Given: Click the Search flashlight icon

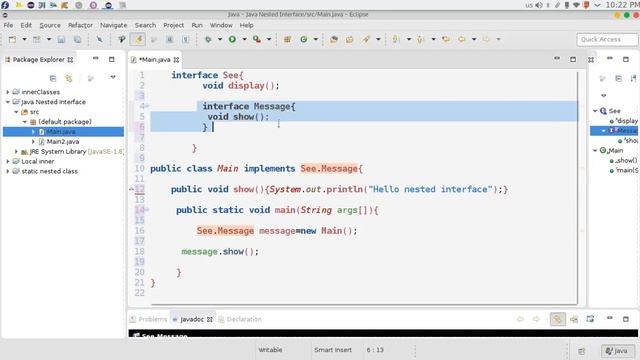Looking at the screenshot, I should click(366, 39).
